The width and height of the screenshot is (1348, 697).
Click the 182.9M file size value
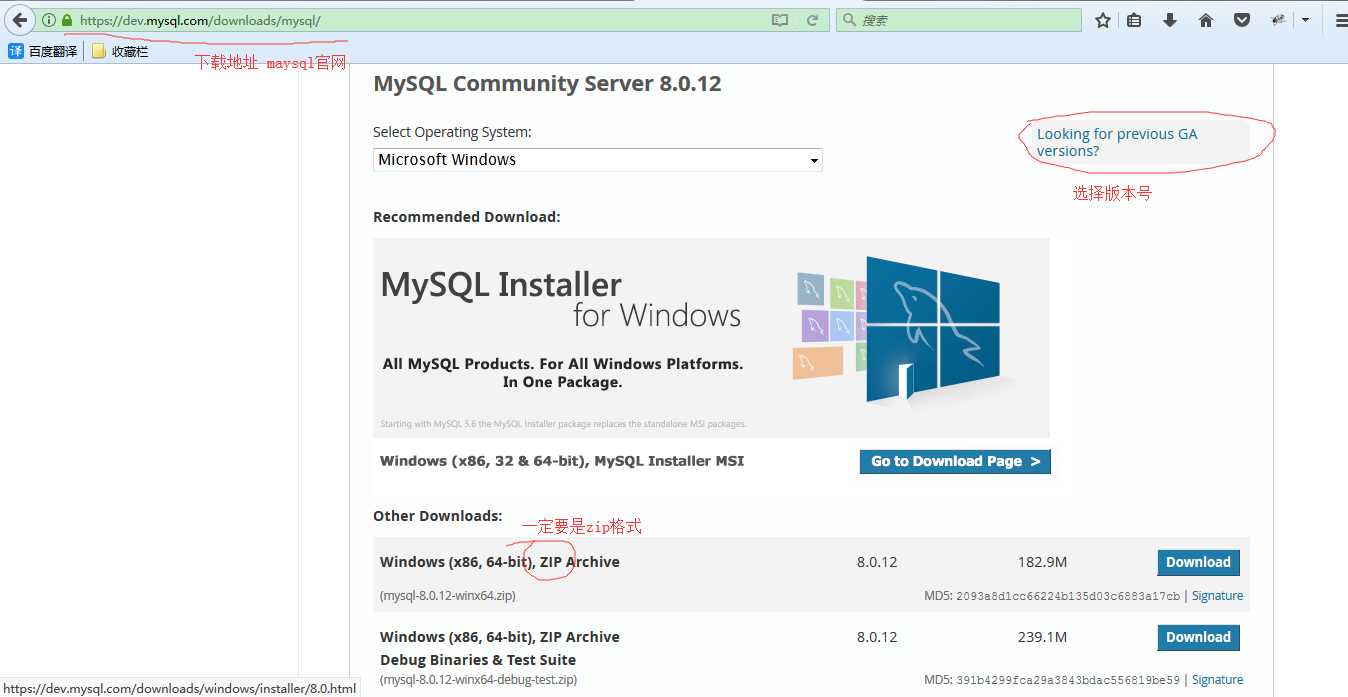tap(1042, 562)
